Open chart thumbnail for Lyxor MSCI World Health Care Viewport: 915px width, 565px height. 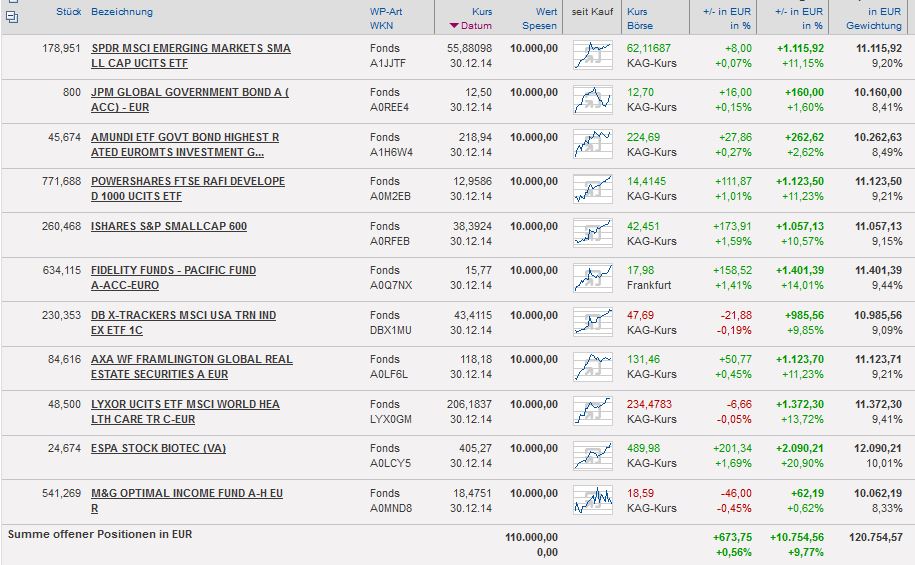593,411
